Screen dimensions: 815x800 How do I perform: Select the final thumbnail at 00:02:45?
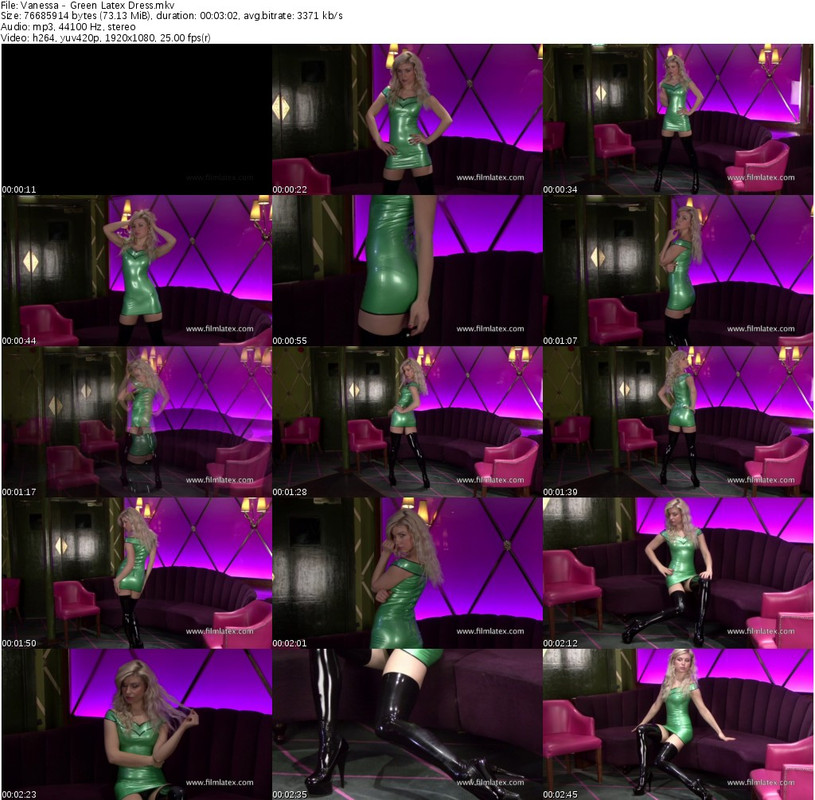(678, 724)
